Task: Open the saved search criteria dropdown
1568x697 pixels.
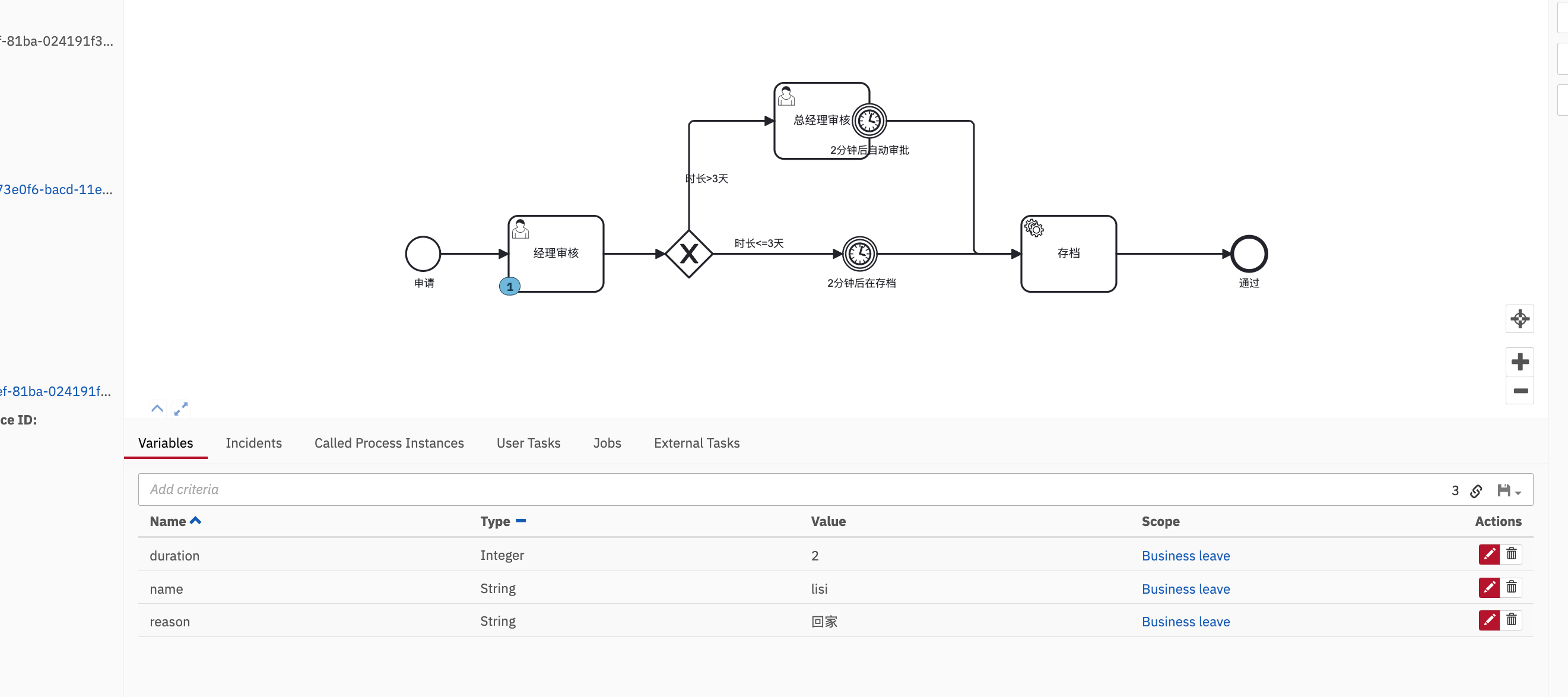Action: (1508, 490)
